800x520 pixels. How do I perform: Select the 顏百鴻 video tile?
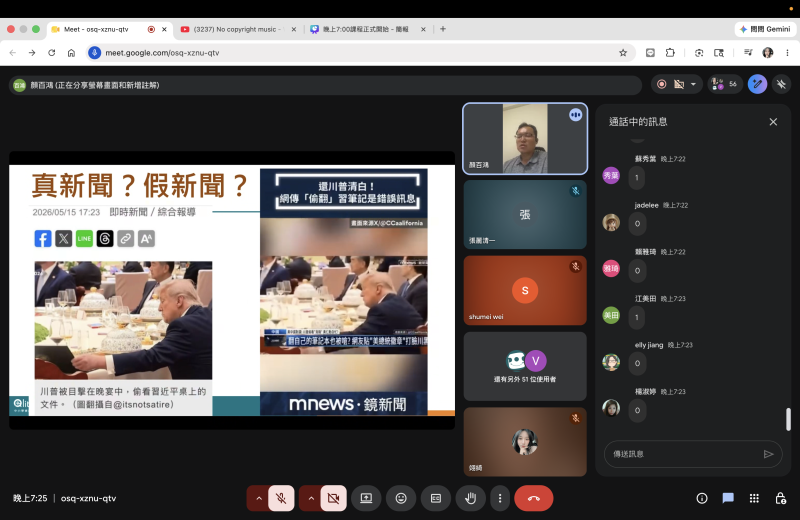(x=525, y=139)
